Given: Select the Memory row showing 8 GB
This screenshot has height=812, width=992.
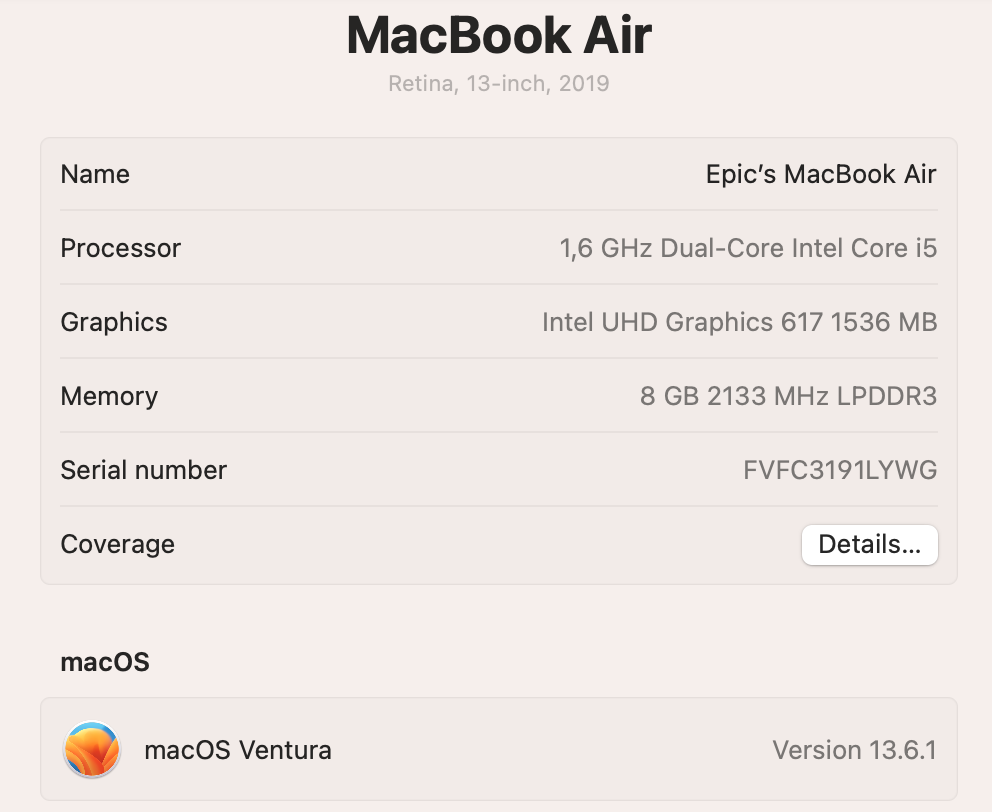Looking at the screenshot, I should coord(498,396).
